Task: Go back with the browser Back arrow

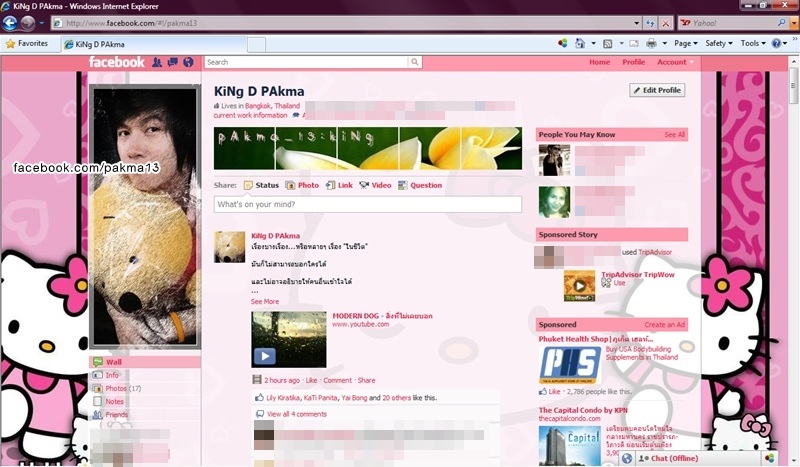Action: tap(10, 23)
